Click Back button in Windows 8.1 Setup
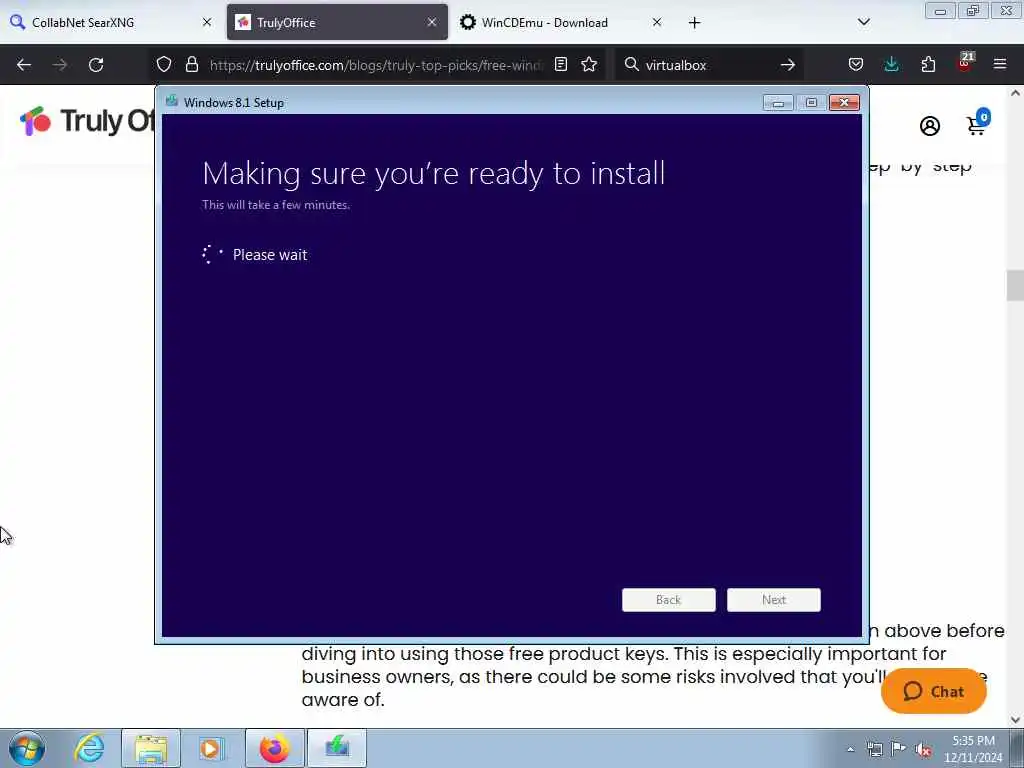Image resolution: width=1024 pixels, height=768 pixels. coord(669,600)
